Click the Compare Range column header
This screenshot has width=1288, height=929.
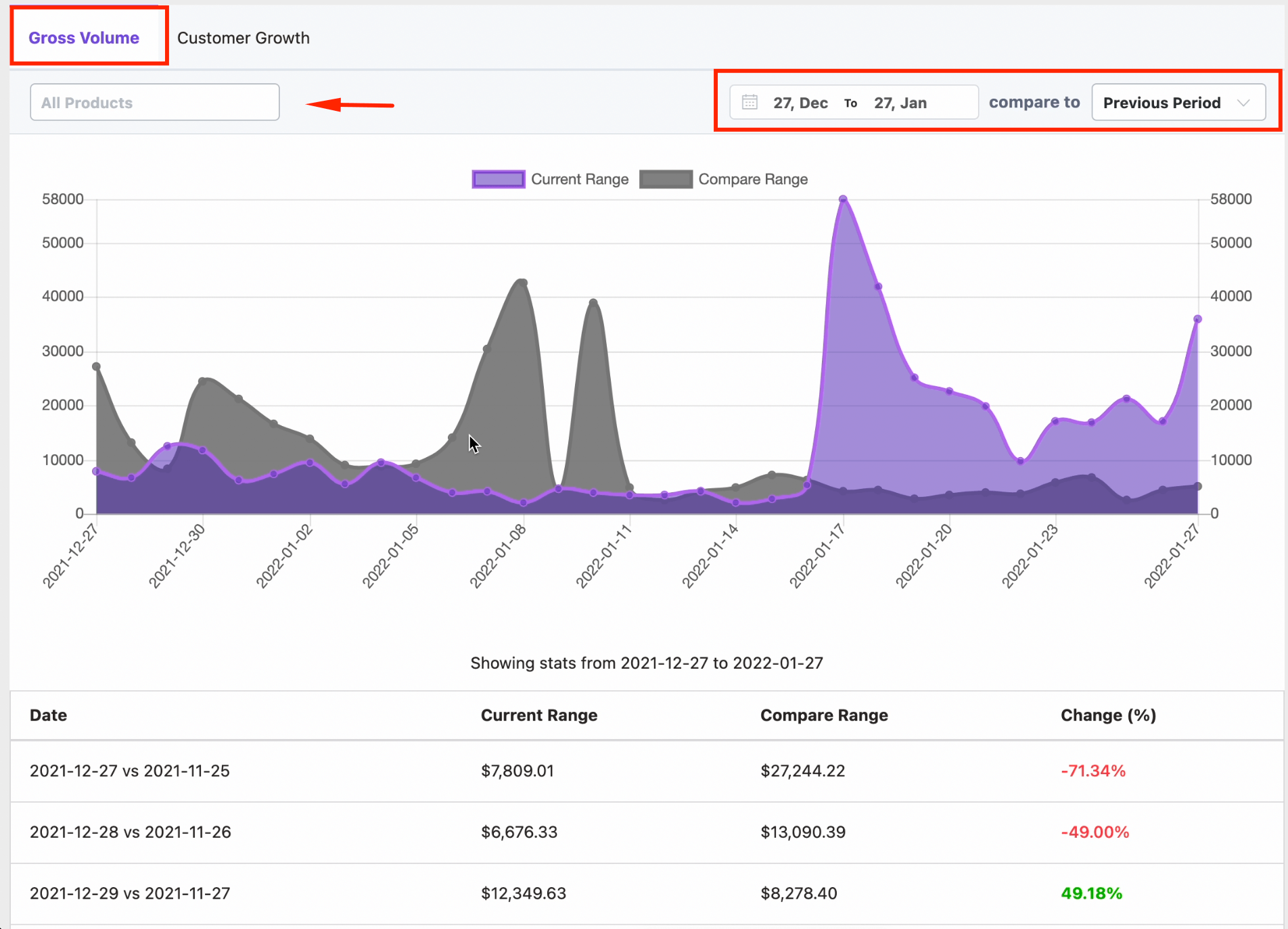824,715
